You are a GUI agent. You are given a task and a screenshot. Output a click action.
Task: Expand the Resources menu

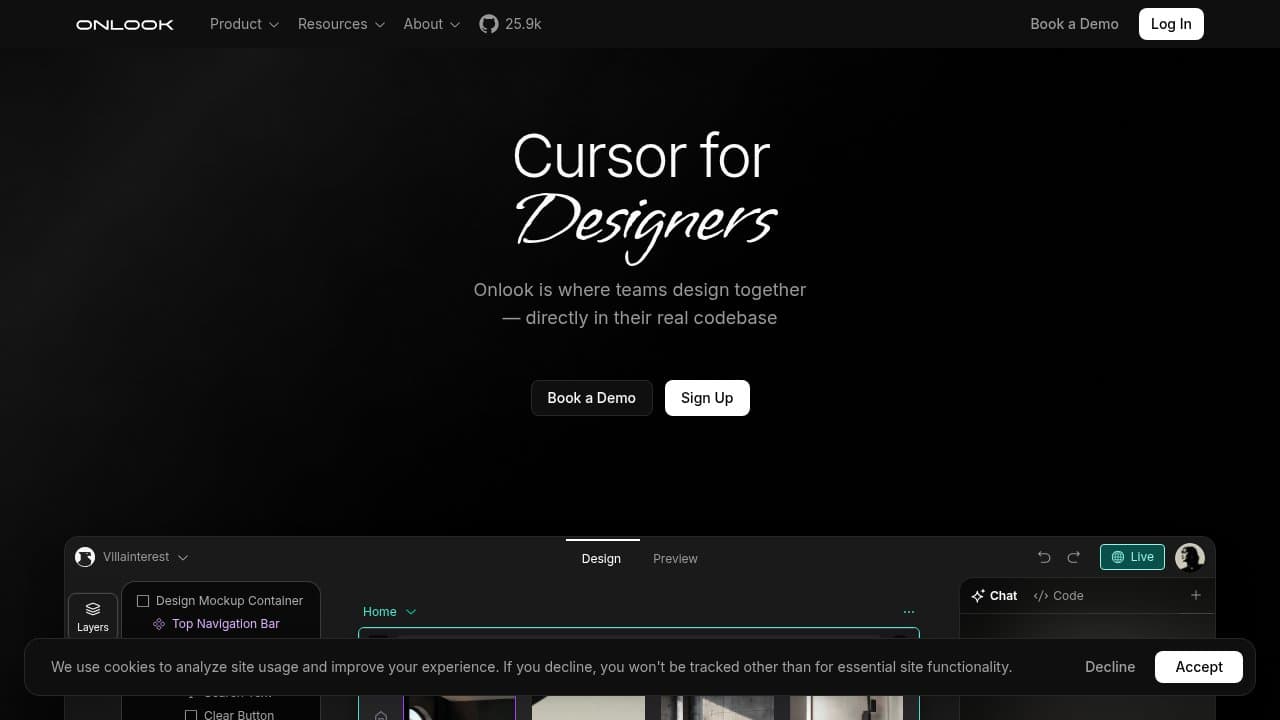pyautogui.click(x=341, y=24)
